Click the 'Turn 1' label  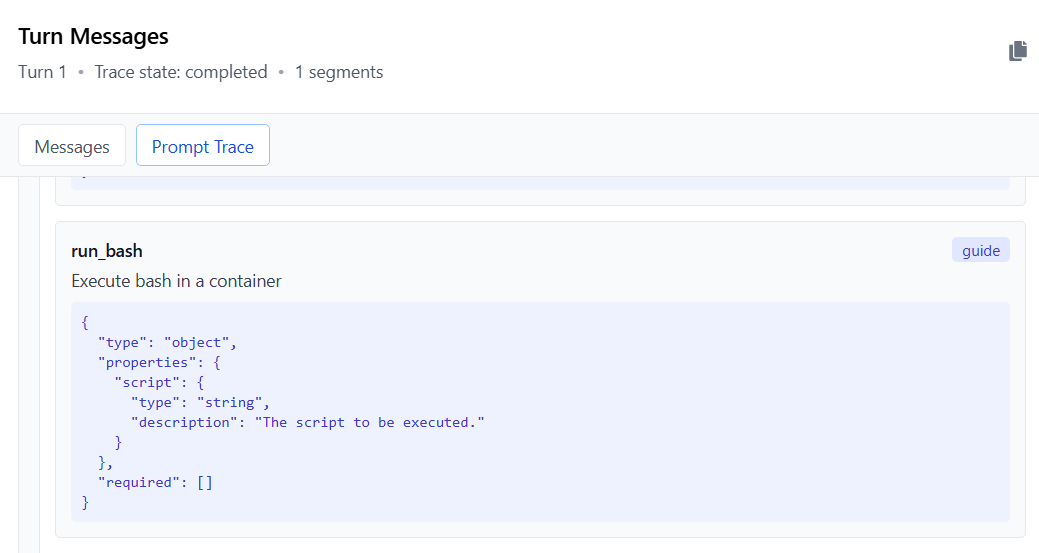(x=42, y=72)
